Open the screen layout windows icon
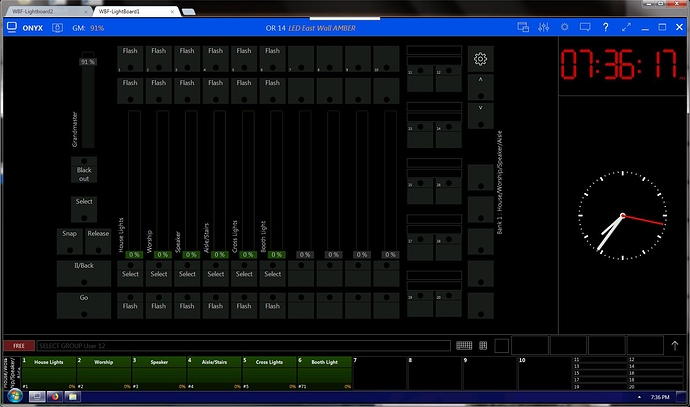 (523, 27)
